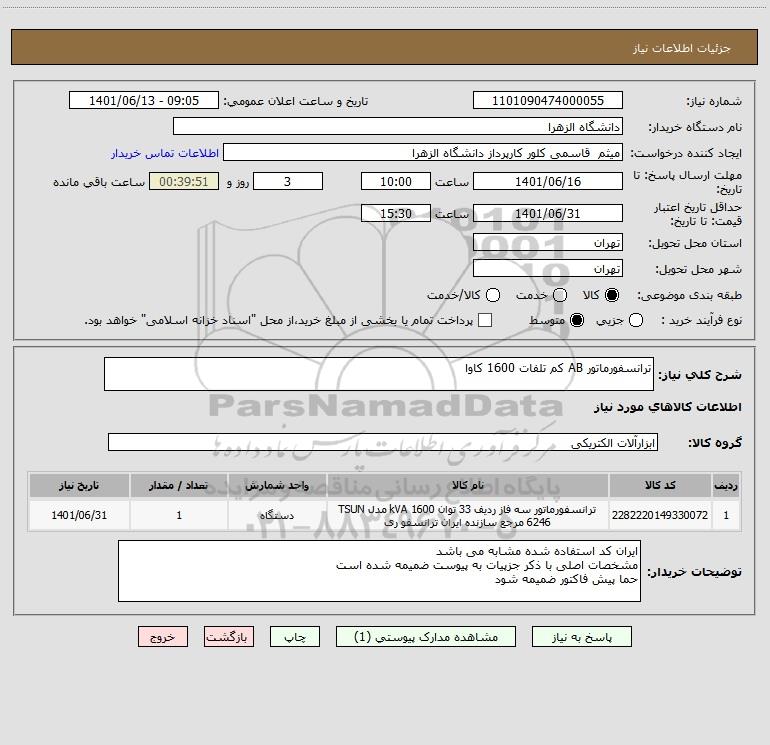Click پاسخ به نیاز button
Screen dimensions: 770x745
(582, 637)
